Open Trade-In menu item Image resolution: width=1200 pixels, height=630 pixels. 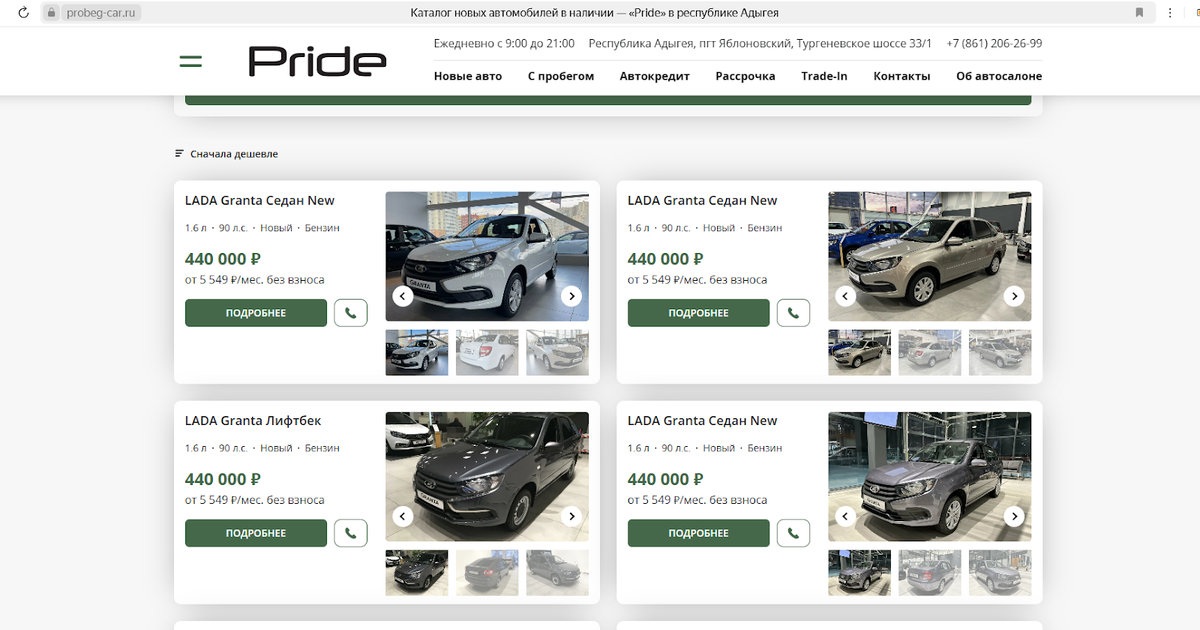point(824,76)
